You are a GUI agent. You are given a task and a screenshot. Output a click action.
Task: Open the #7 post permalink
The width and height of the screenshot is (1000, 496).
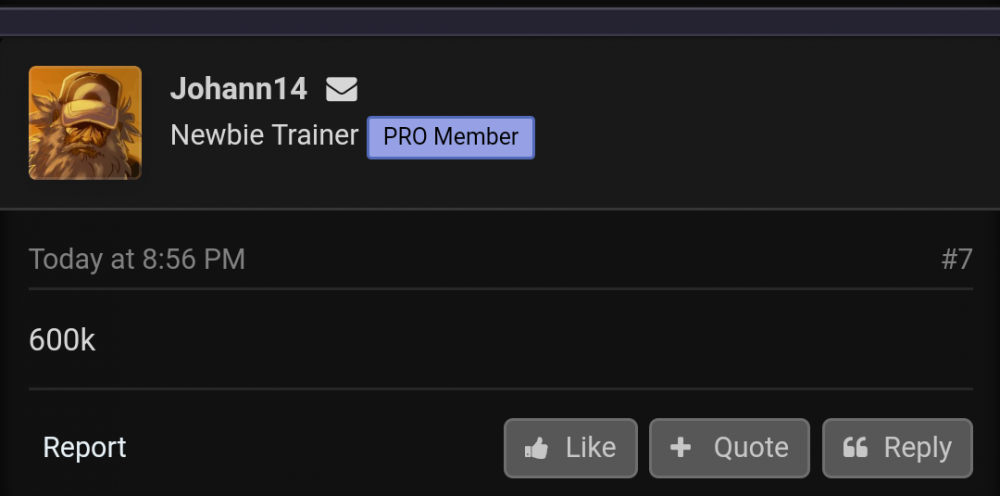click(957, 259)
